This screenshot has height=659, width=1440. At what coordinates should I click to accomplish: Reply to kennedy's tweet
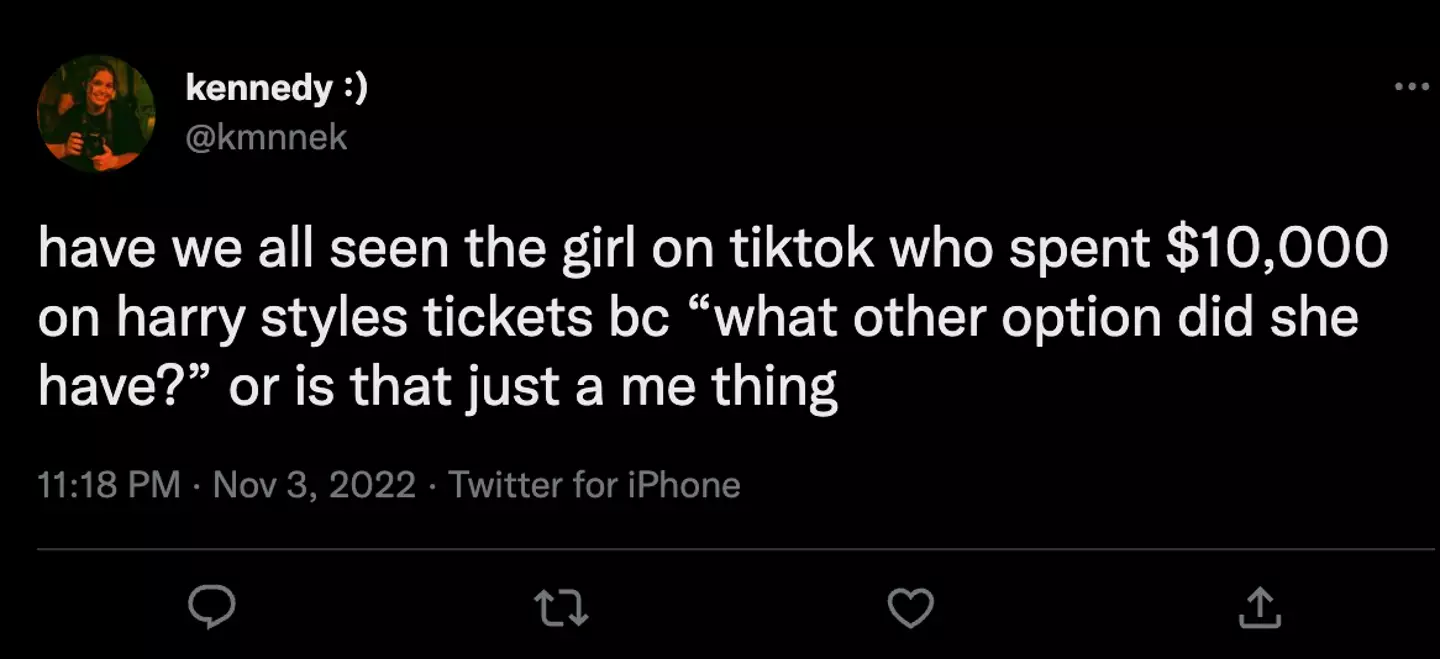coord(211,606)
